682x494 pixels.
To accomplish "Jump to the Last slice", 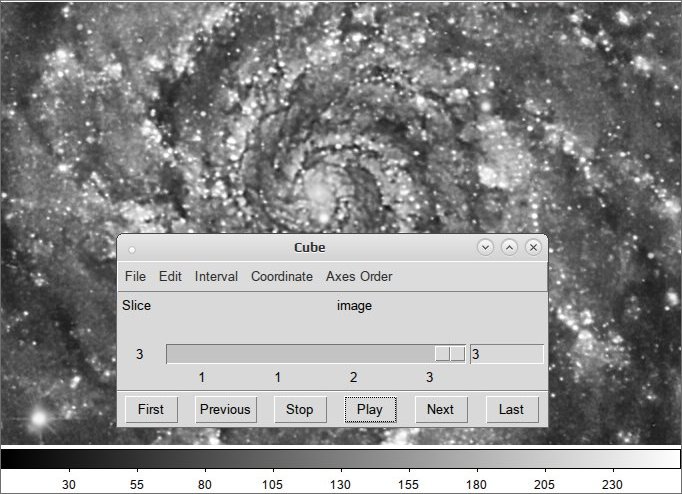I will (512, 409).
